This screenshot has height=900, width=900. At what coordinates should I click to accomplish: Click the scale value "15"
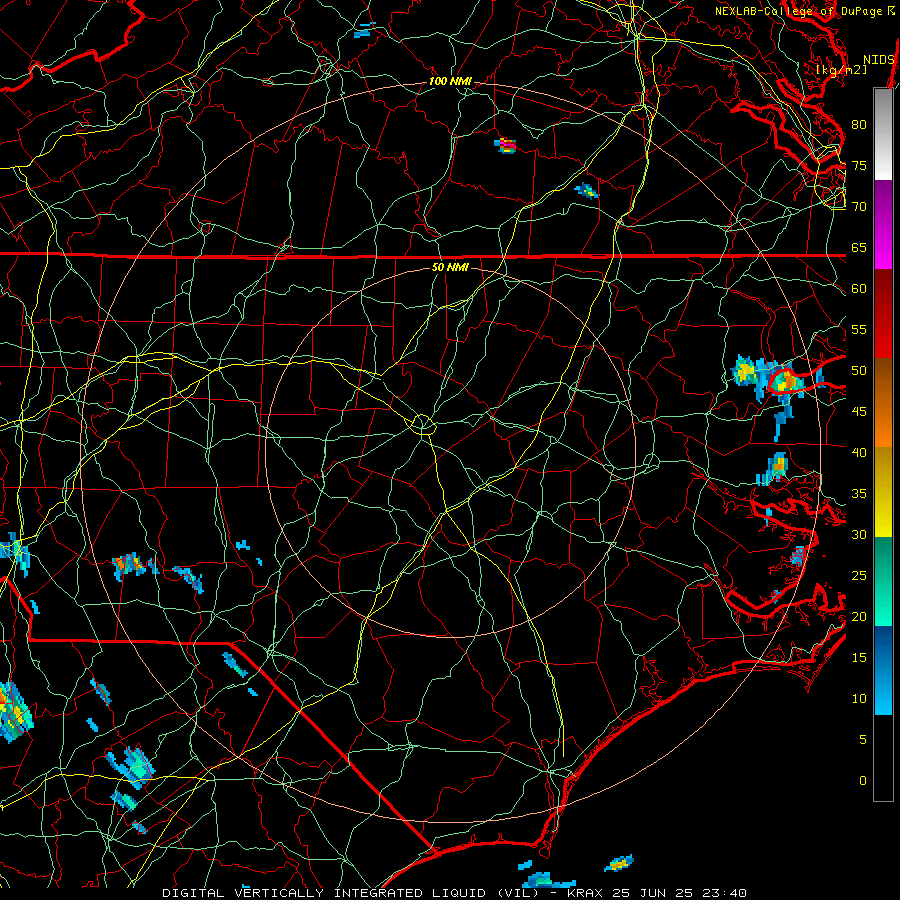(x=859, y=658)
